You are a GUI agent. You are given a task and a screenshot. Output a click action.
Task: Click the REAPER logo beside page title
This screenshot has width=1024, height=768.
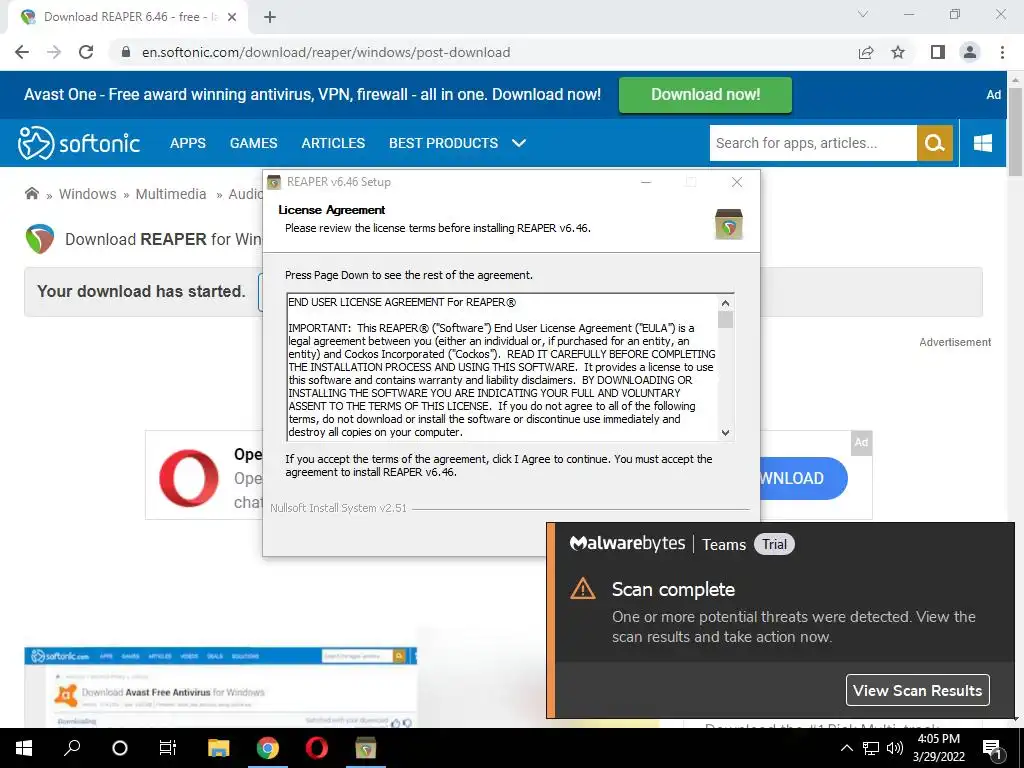[x=40, y=239]
